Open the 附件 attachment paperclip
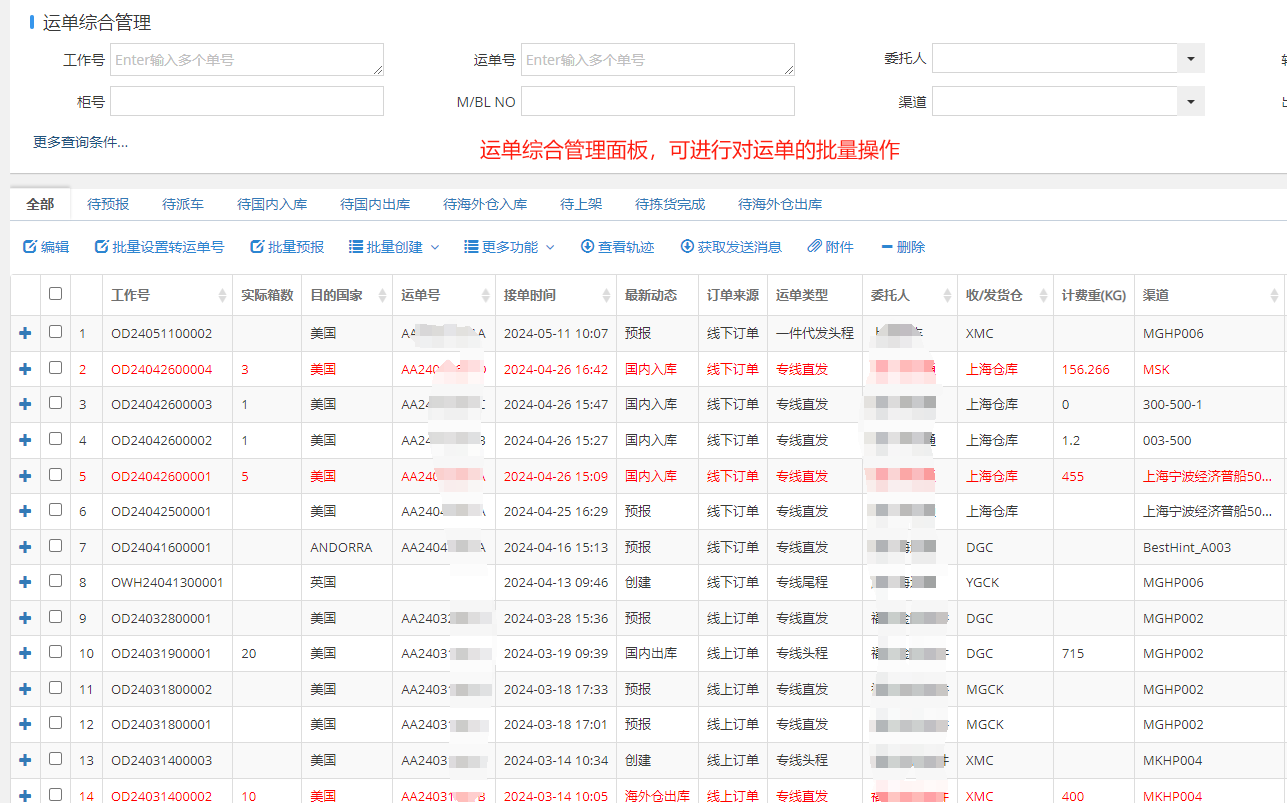The width and height of the screenshot is (1287, 803). click(830, 247)
